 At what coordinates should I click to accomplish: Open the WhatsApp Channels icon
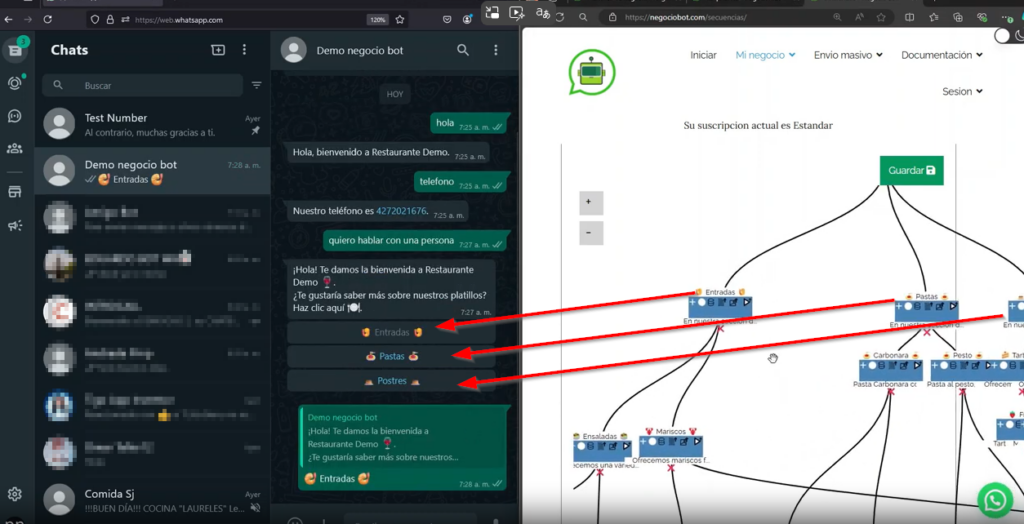14,116
